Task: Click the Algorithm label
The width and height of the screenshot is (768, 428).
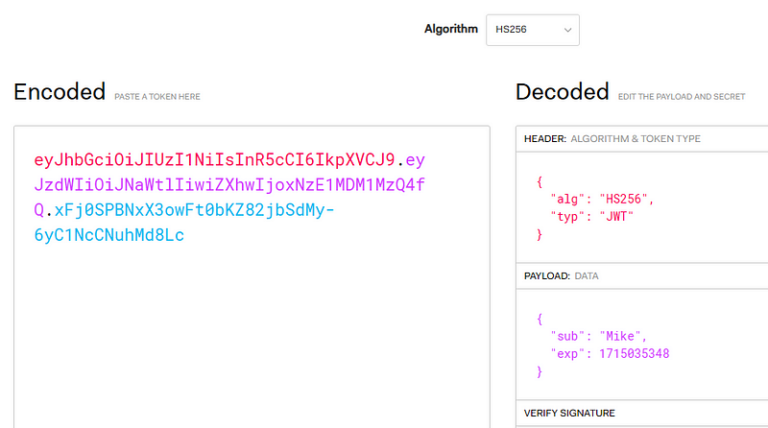Action: (451, 29)
